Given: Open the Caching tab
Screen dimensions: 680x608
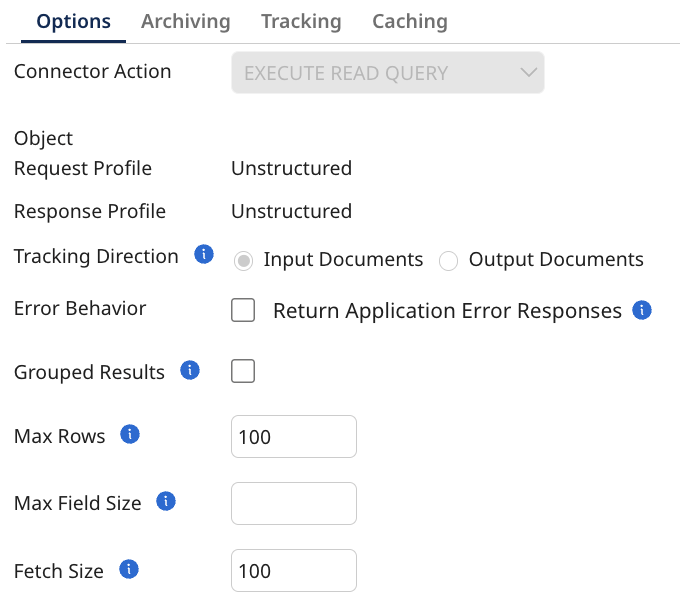Looking at the screenshot, I should (410, 21).
